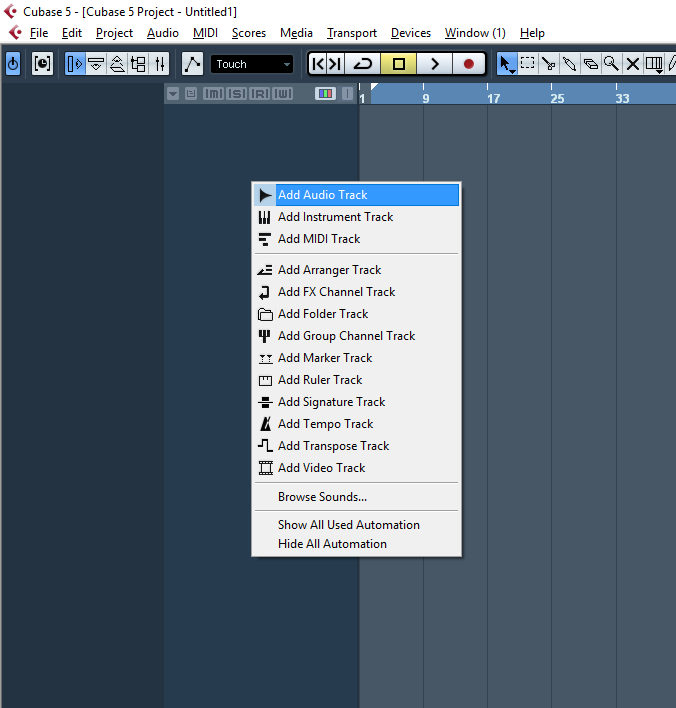Choose Add Instrument Track

[x=356, y=217]
